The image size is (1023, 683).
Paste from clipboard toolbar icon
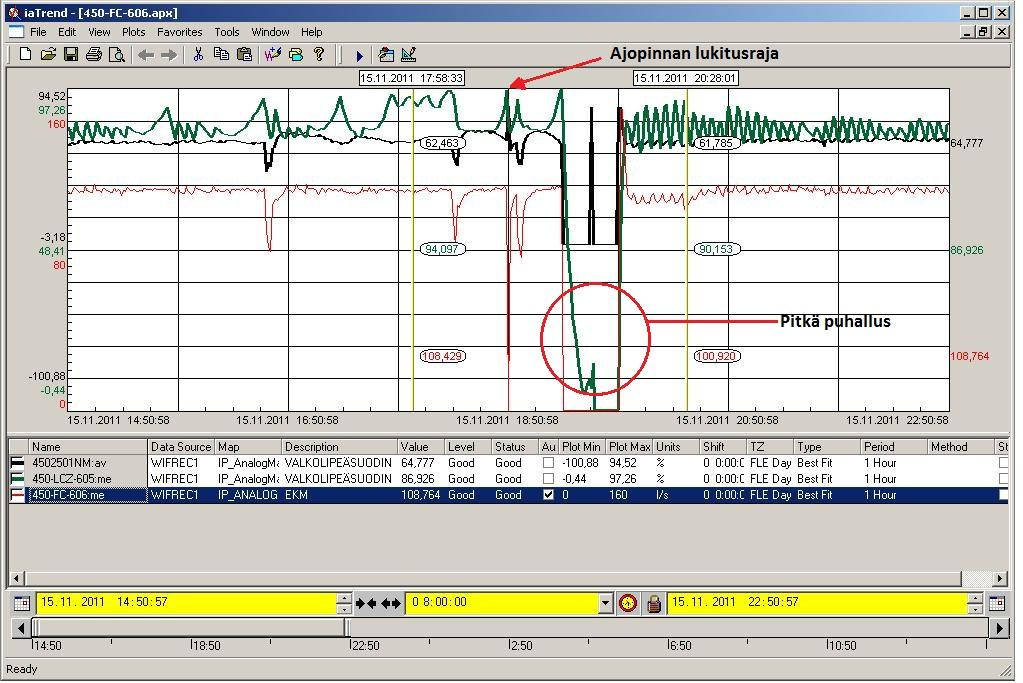245,54
